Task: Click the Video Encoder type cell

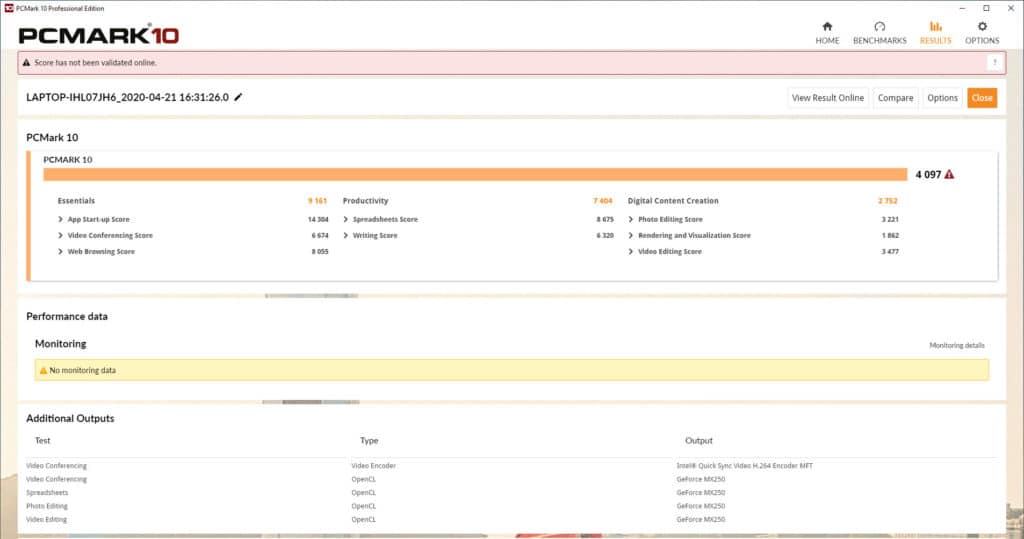Action: tap(374, 466)
